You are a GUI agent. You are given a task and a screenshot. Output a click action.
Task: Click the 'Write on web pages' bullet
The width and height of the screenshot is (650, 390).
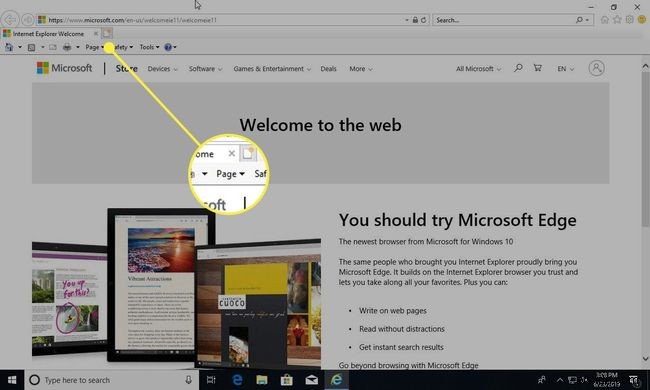click(x=393, y=310)
